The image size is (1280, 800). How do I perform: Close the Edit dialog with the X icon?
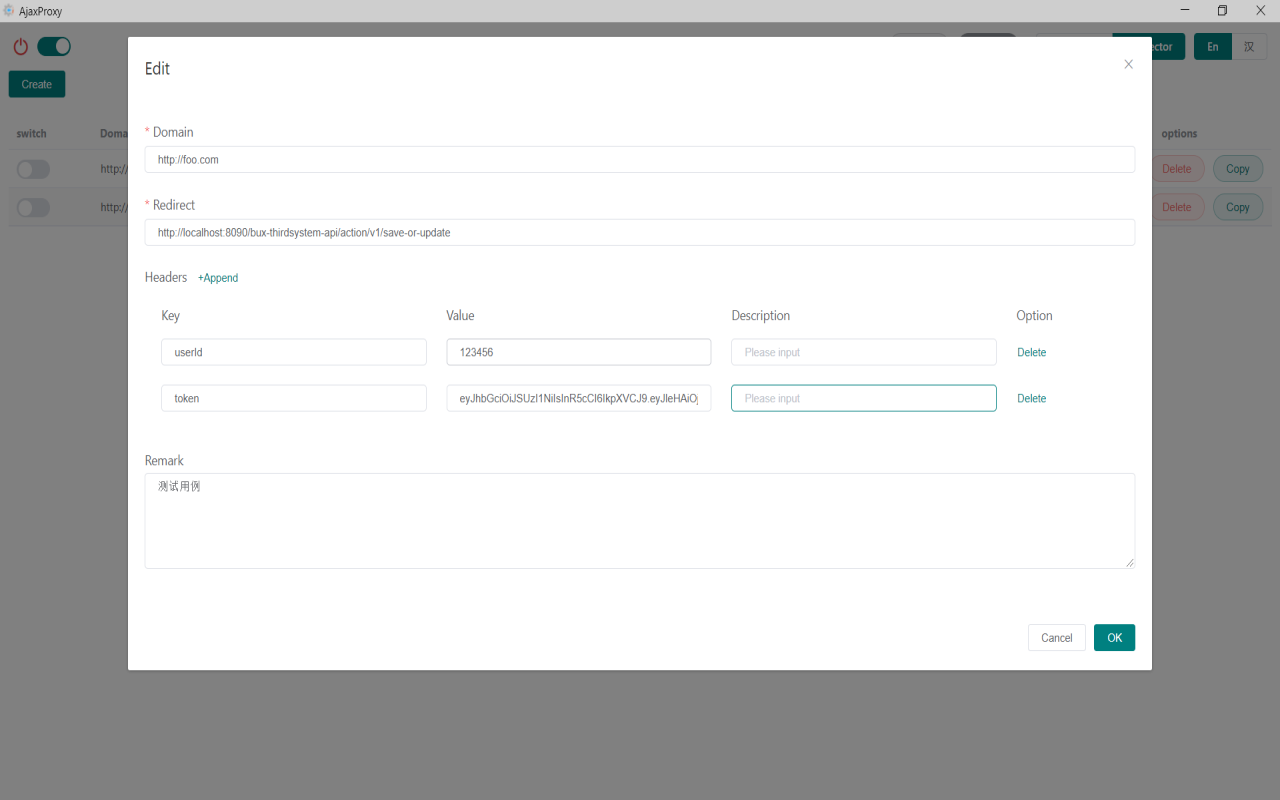point(1128,64)
